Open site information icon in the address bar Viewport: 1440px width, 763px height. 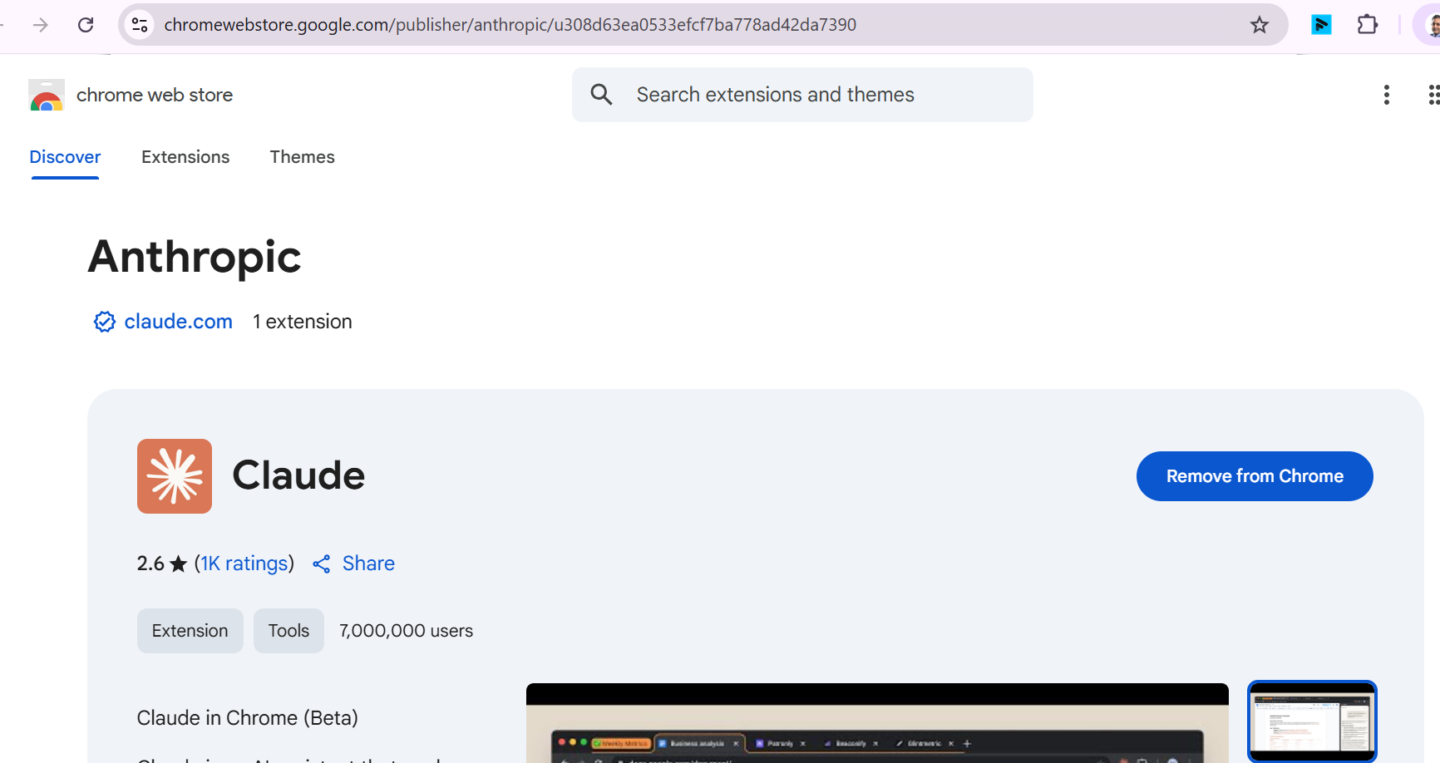pos(140,25)
